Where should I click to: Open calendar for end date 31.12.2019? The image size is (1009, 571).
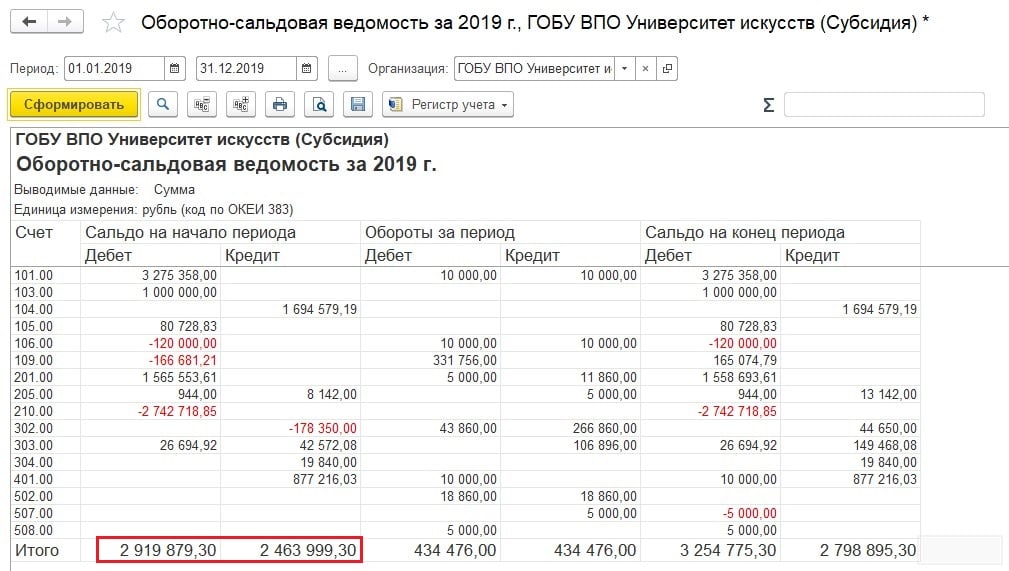[x=306, y=68]
